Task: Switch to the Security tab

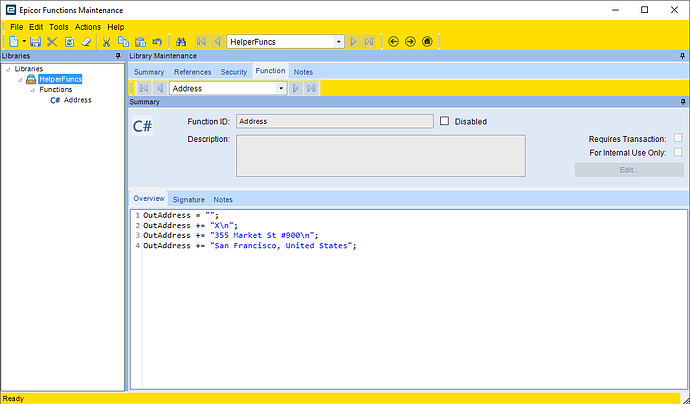Action: pyautogui.click(x=234, y=72)
